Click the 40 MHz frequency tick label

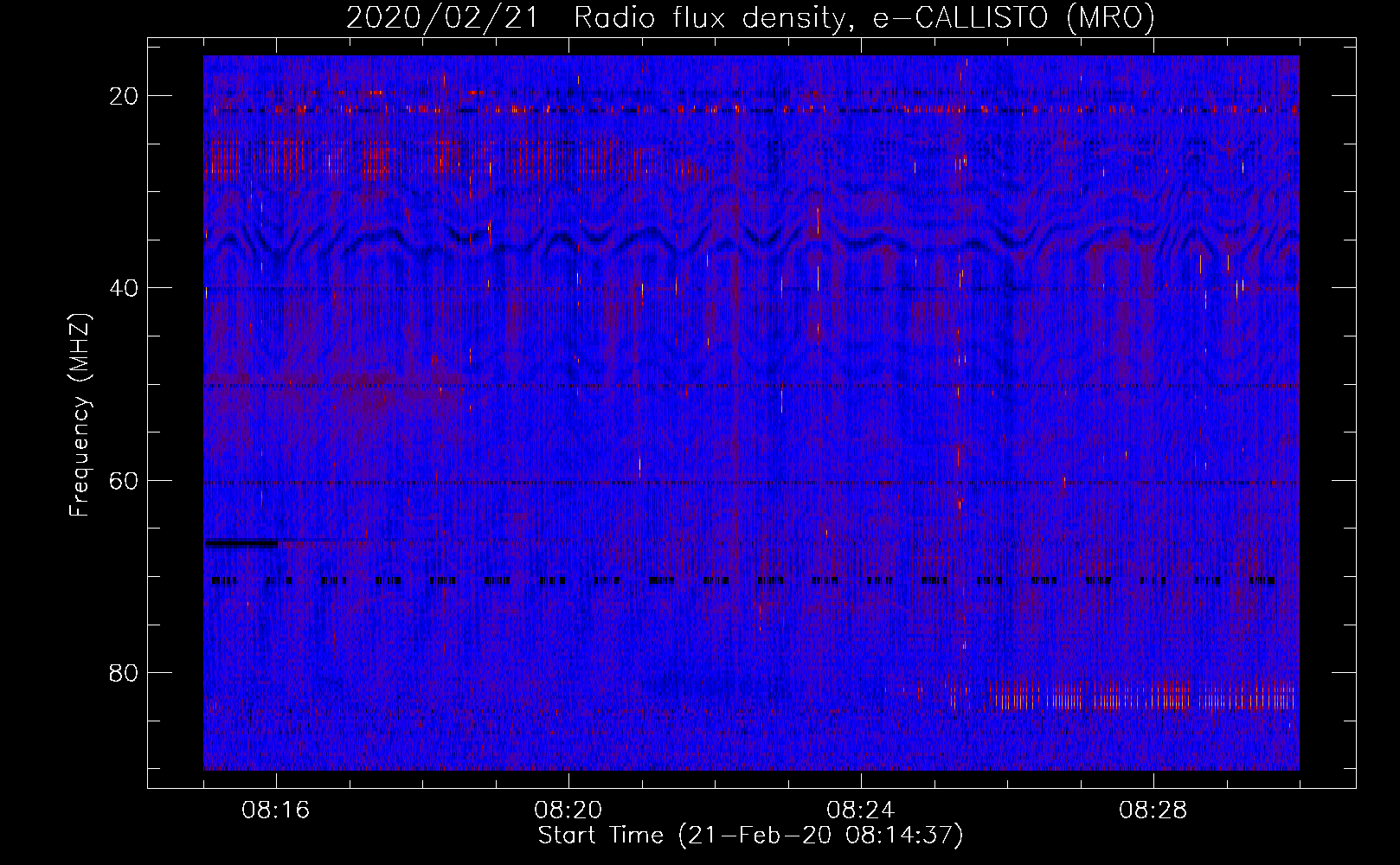124,288
